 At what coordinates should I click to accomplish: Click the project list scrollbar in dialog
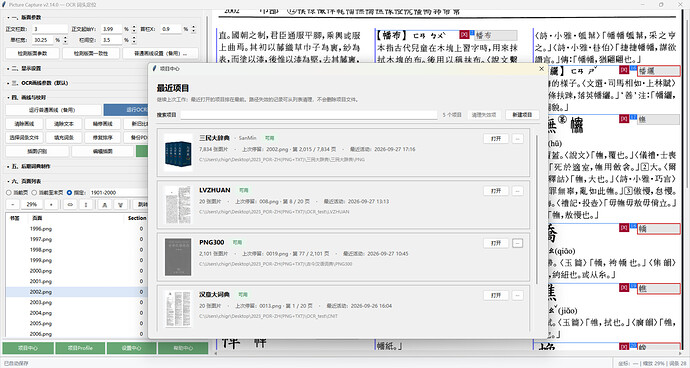pyautogui.click(x=536, y=209)
